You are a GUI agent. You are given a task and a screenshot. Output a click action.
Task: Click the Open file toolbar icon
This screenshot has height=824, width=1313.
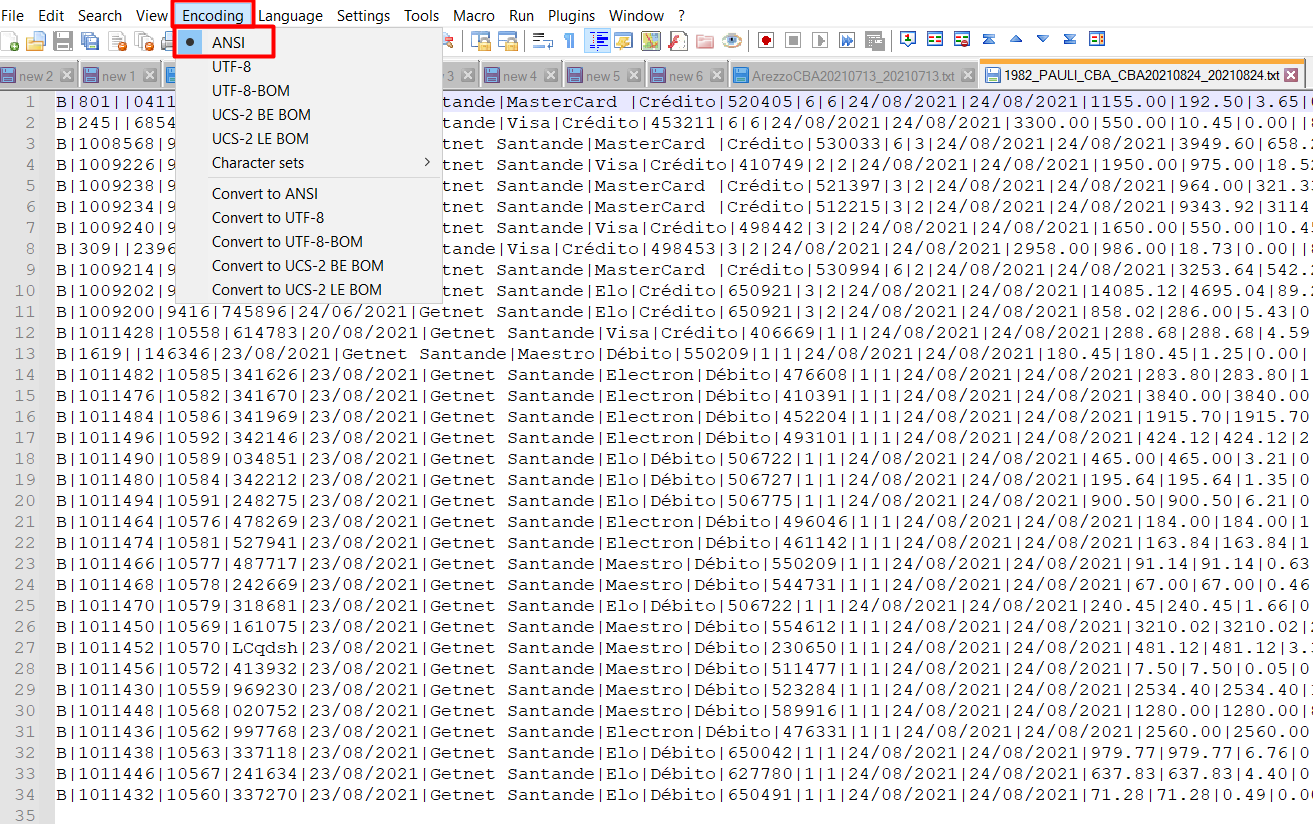click(36, 41)
